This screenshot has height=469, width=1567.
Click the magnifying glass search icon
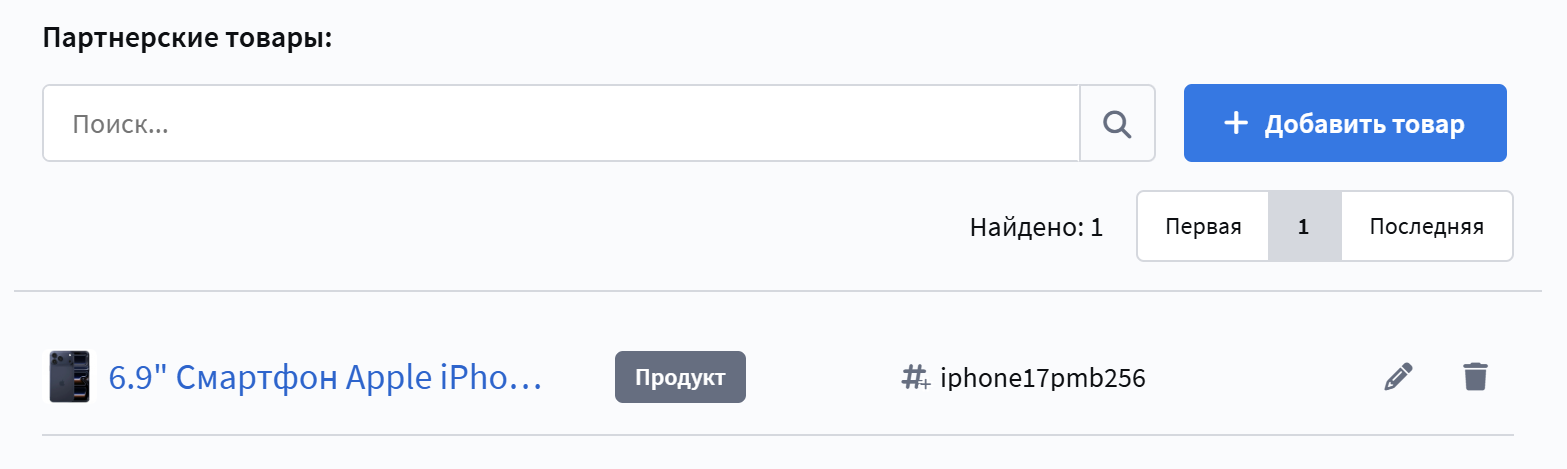click(x=1117, y=123)
